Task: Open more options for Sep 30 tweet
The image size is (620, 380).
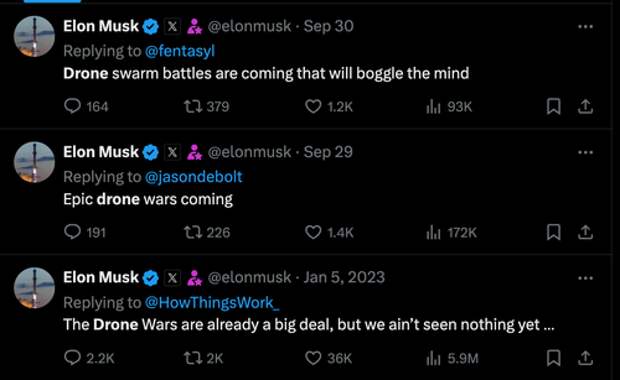Action: [x=585, y=26]
